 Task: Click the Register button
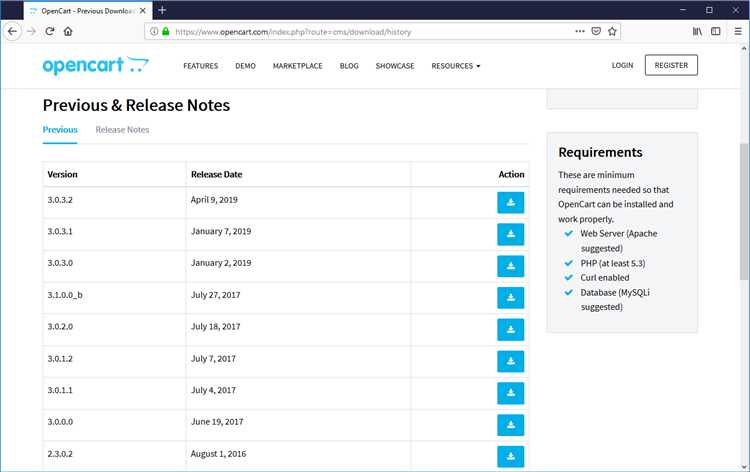[x=671, y=65]
